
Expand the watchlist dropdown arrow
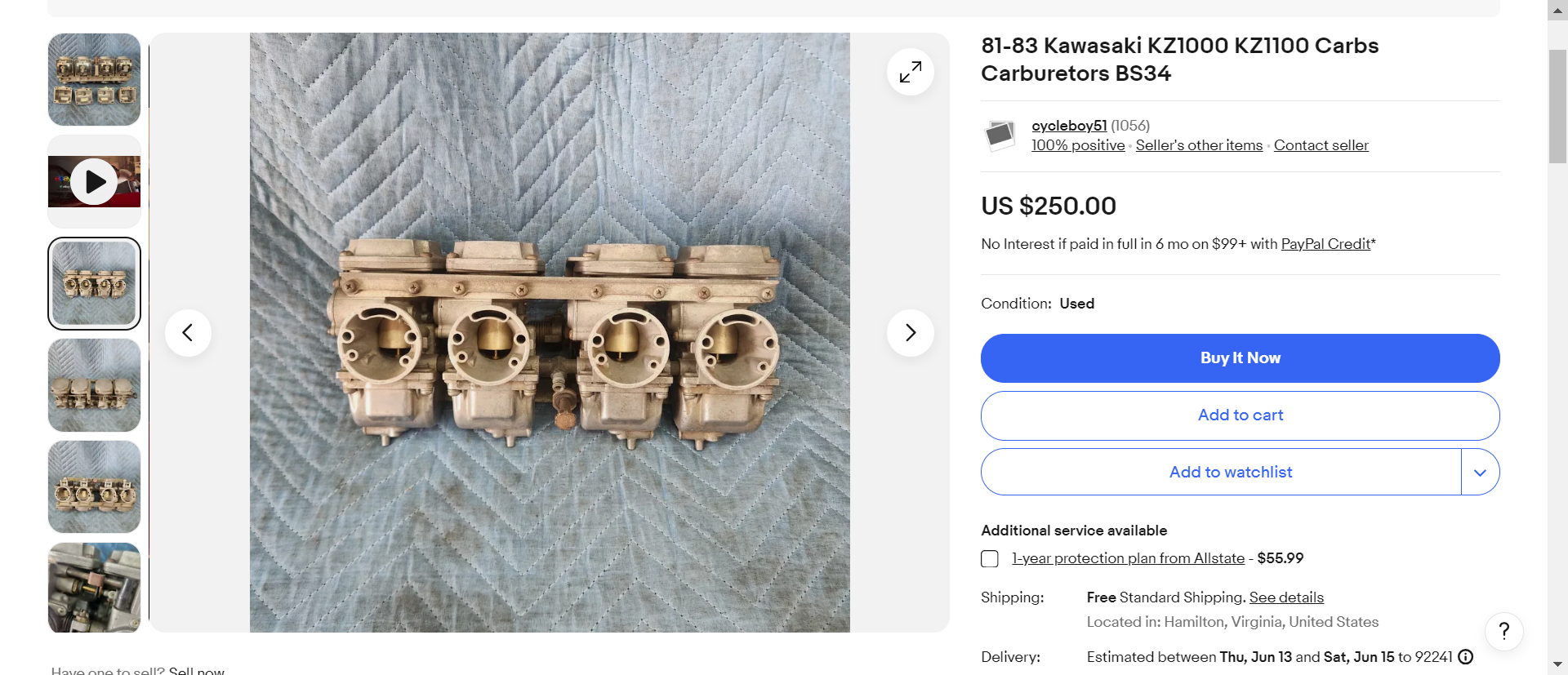[x=1480, y=473]
